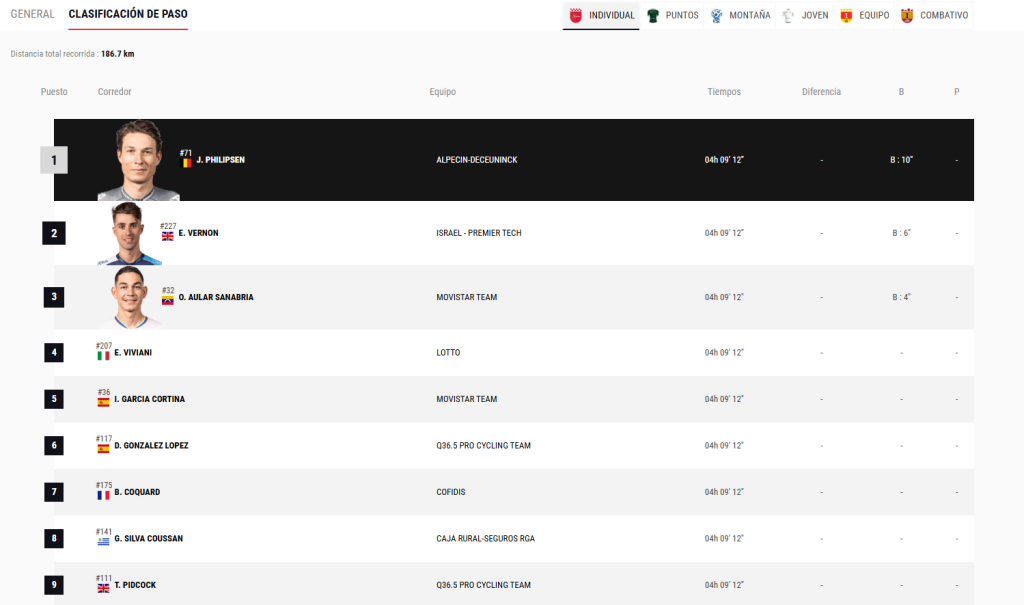Click the Tiempos column header
Image resolution: width=1024 pixels, height=605 pixels.
(724, 92)
